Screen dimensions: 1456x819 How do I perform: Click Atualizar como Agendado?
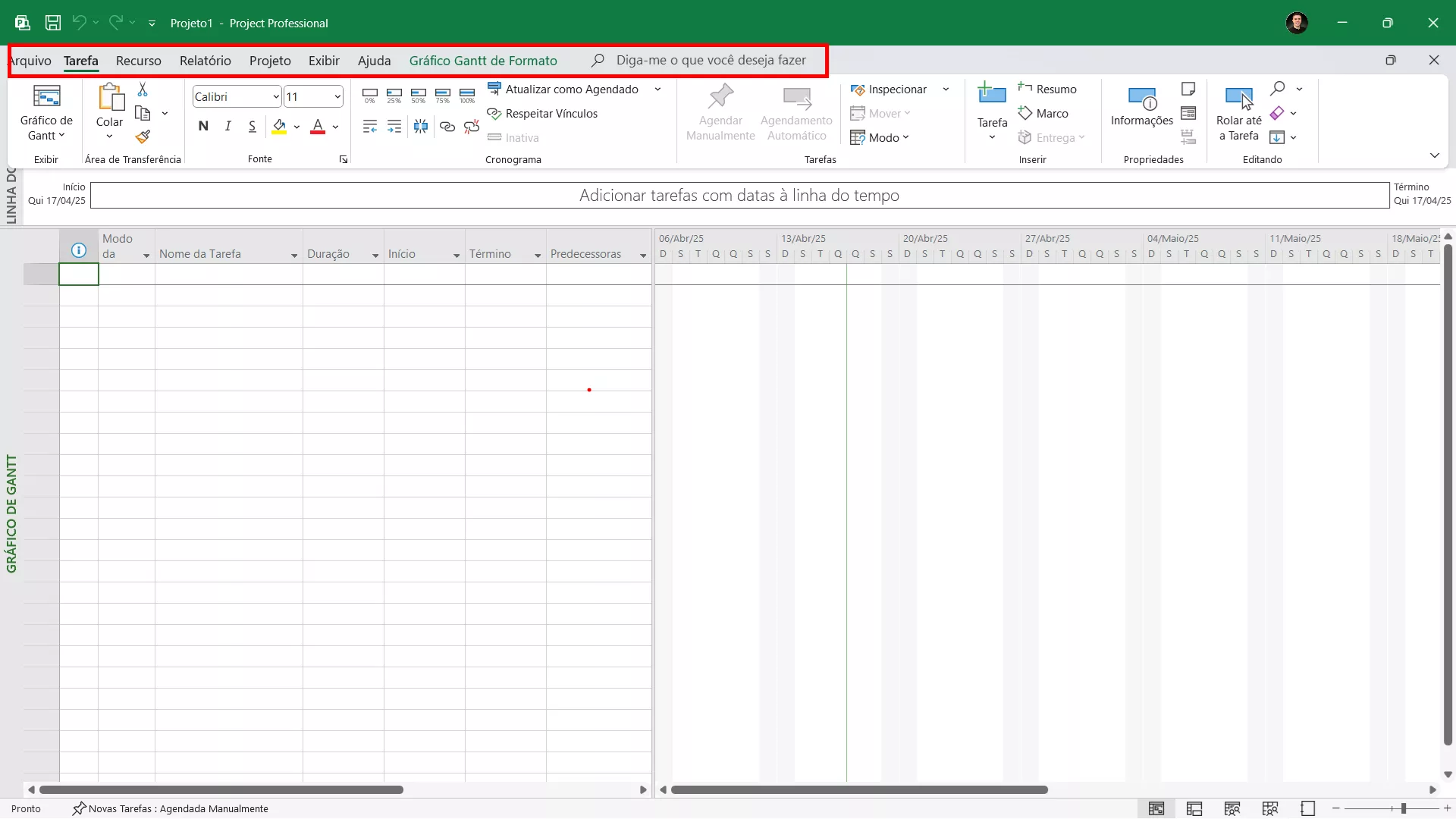[x=564, y=89]
